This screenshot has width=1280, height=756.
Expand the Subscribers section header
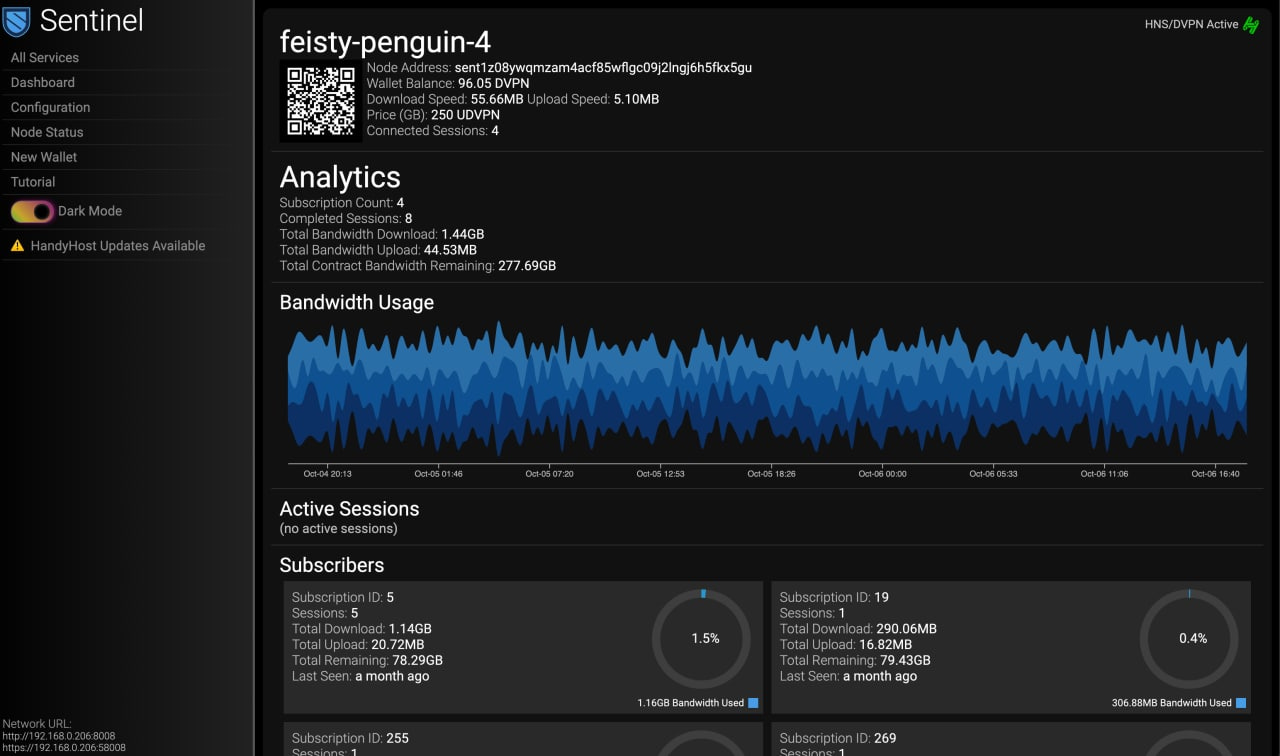[x=332, y=565]
